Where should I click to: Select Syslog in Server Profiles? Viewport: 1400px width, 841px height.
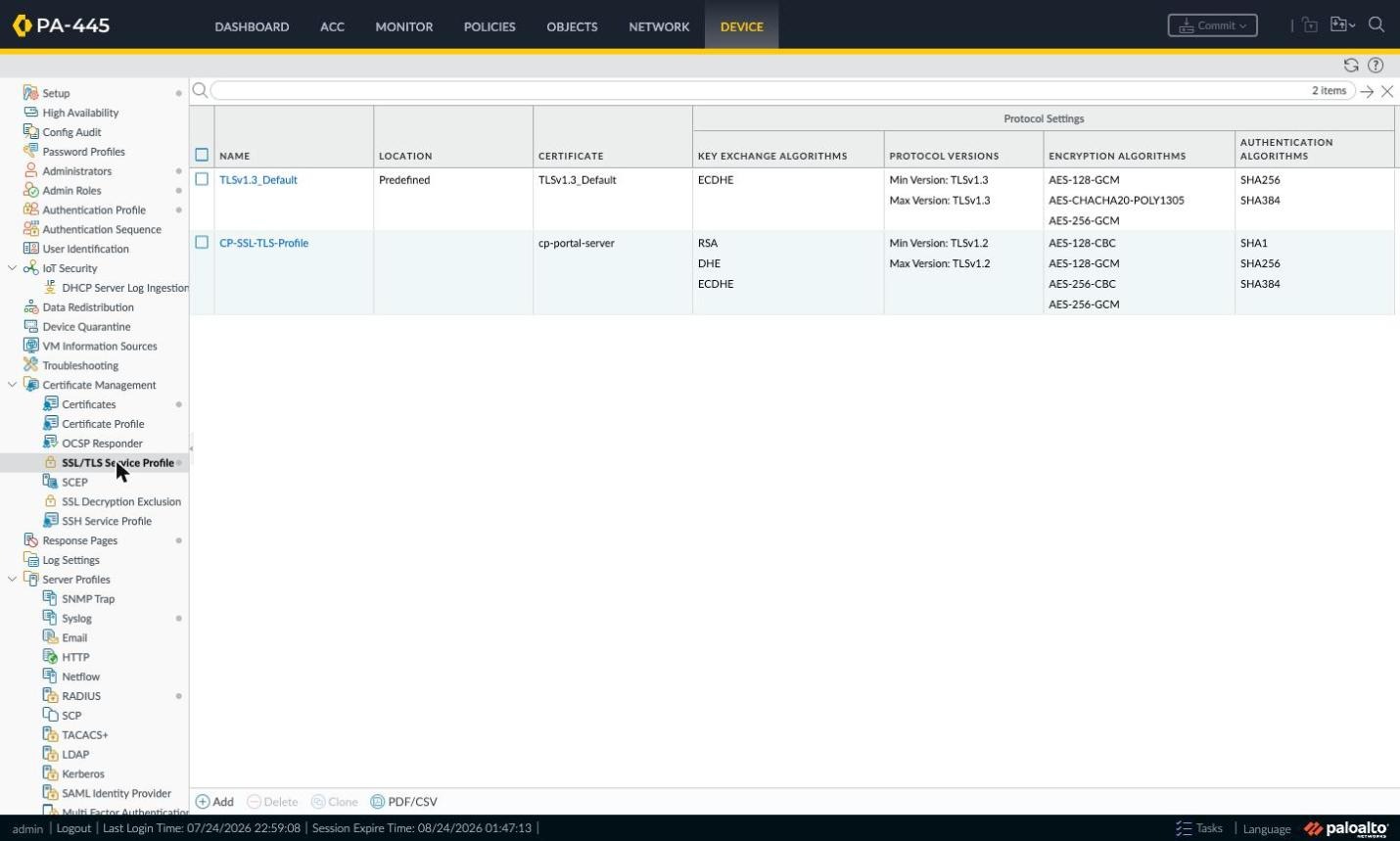point(76,618)
